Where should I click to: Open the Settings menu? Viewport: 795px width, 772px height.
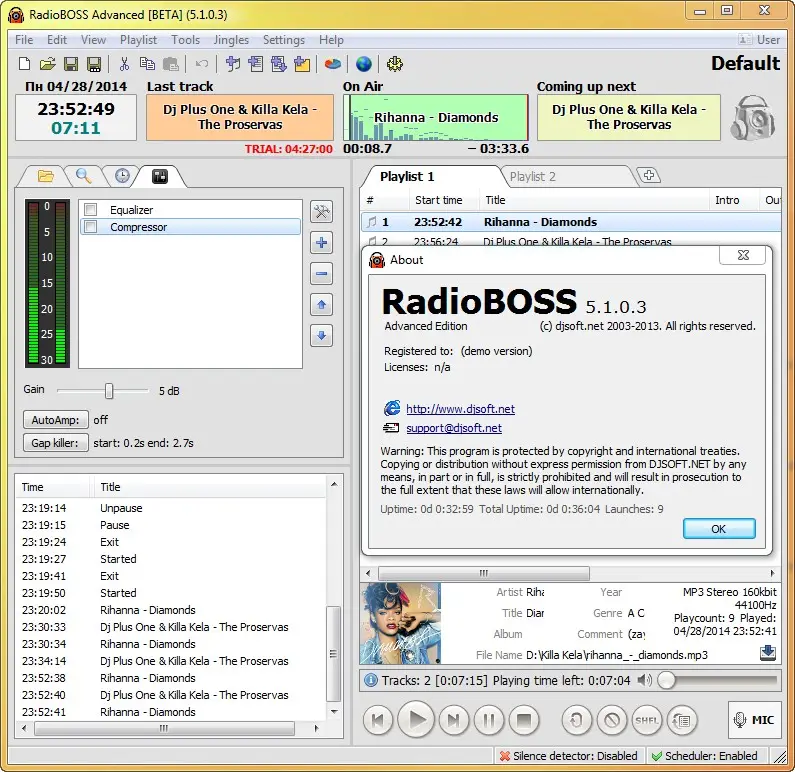point(284,40)
